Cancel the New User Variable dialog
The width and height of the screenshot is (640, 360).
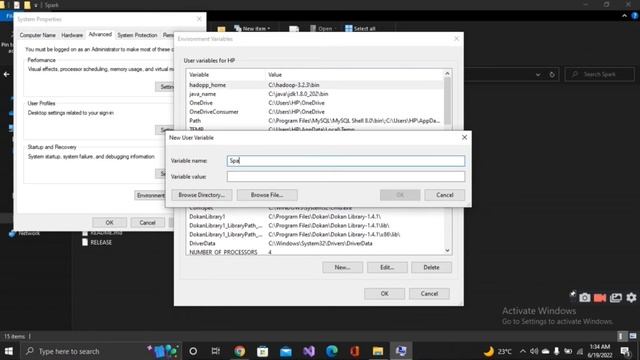click(444, 195)
